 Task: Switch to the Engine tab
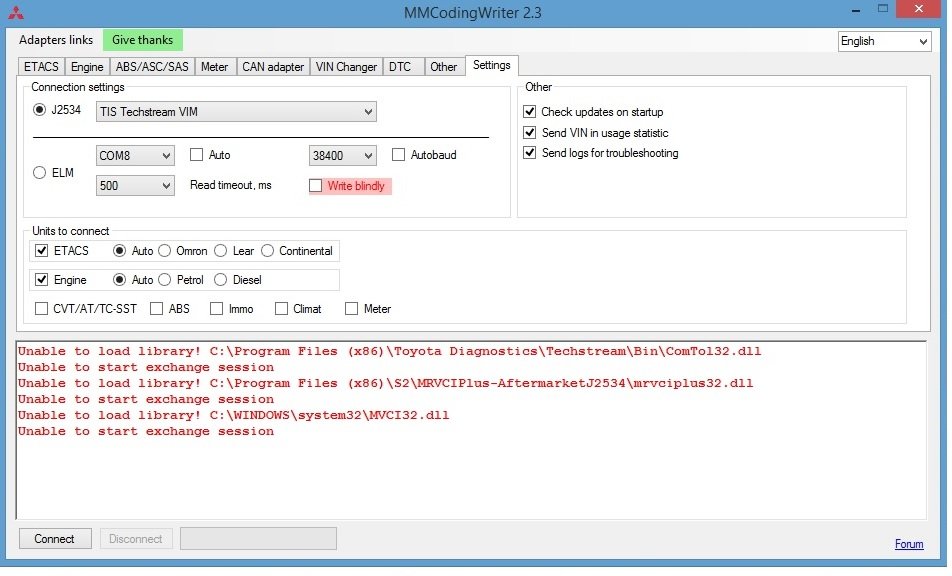[x=87, y=67]
